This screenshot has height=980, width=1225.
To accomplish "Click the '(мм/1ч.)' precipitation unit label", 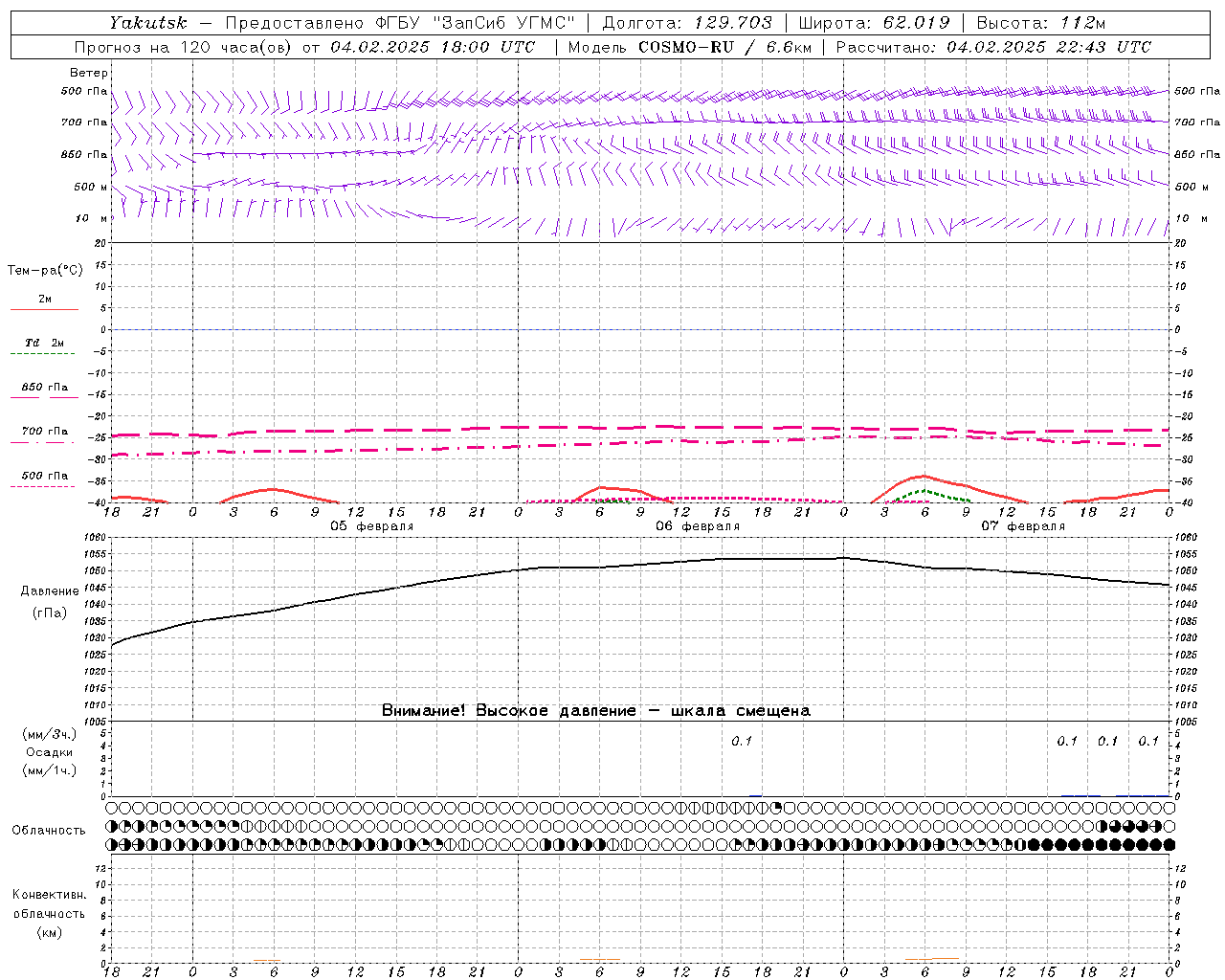I will tap(49, 770).
